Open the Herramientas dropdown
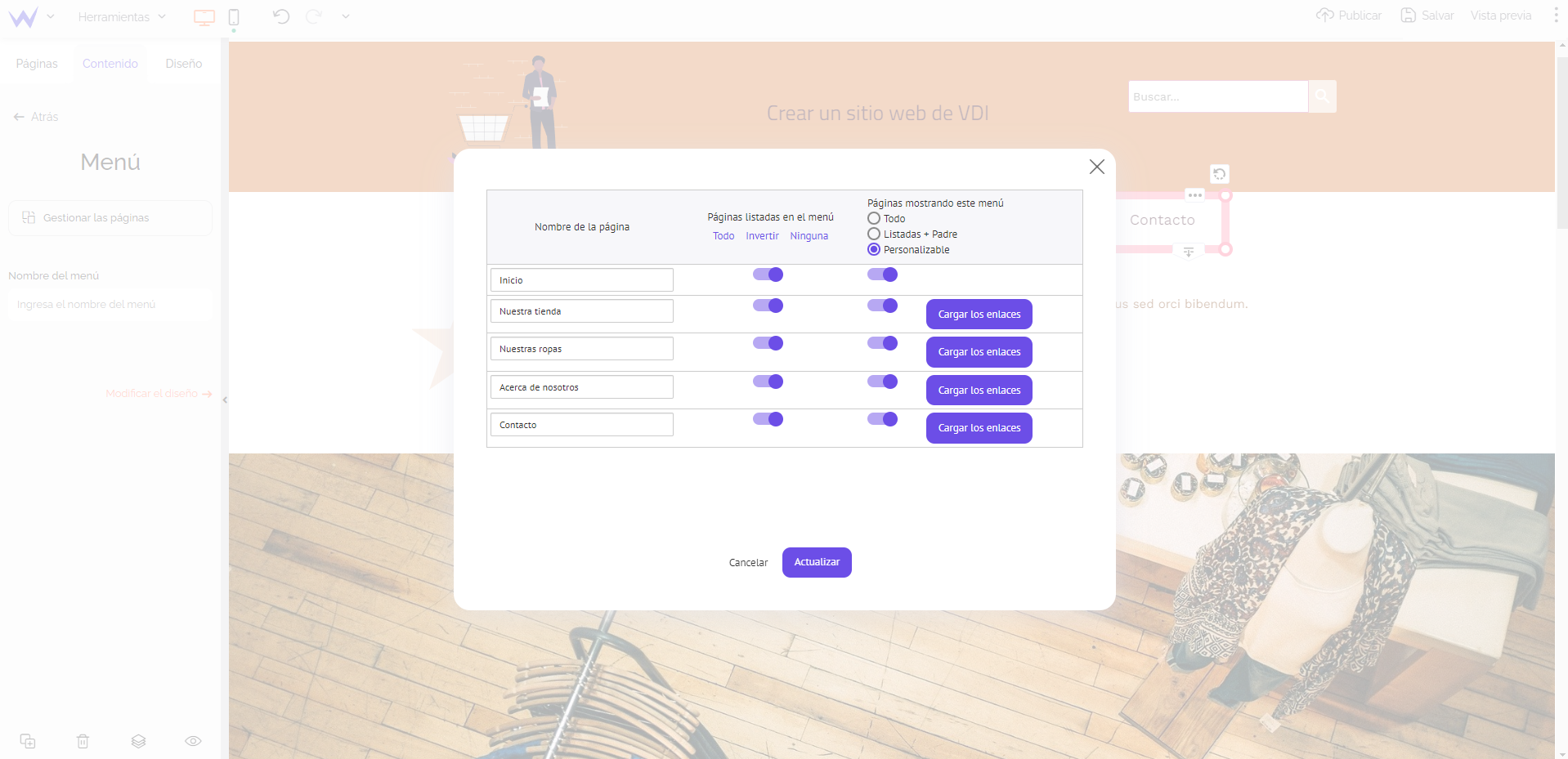This screenshot has height=759, width=1568. coord(122,16)
